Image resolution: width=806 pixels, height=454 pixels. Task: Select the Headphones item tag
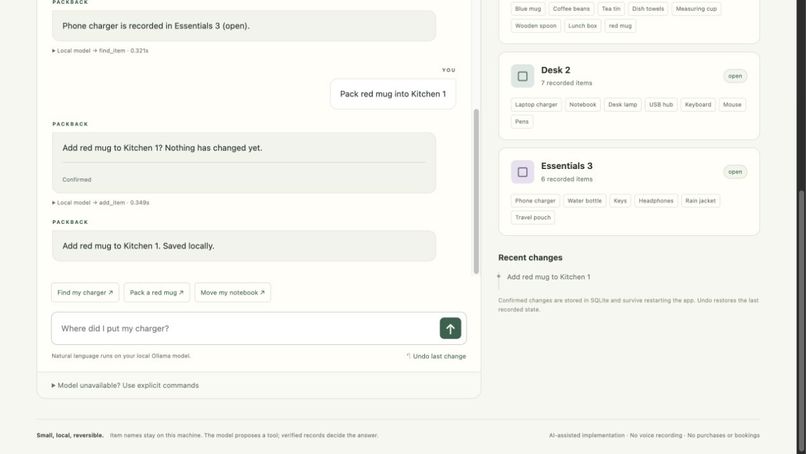(x=656, y=201)
